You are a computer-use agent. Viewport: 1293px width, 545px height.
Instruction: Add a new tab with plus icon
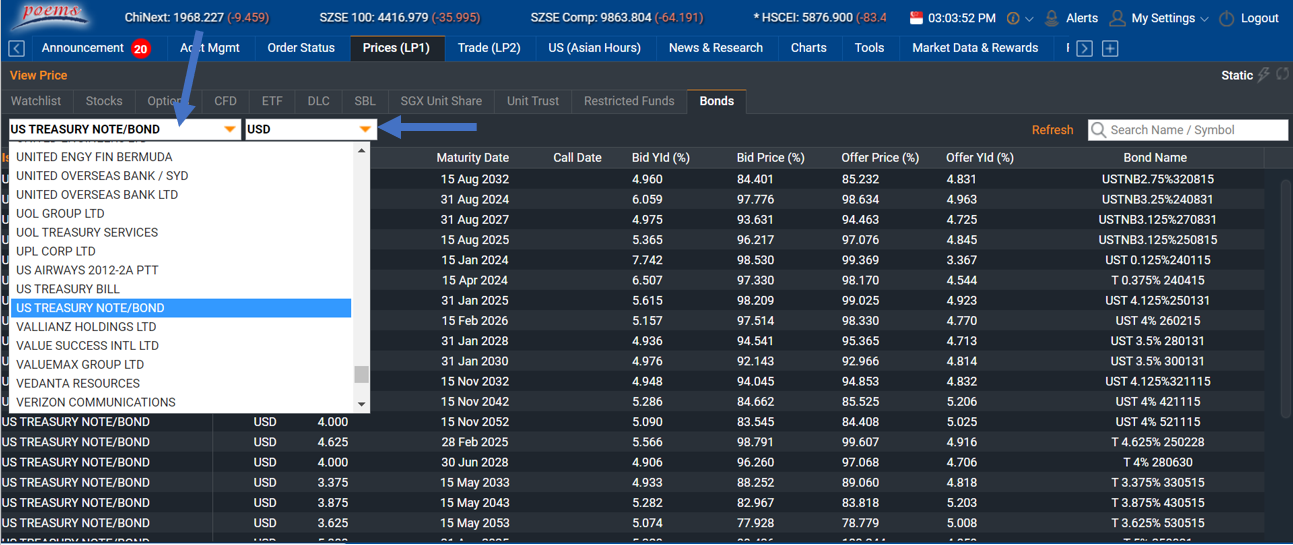1110,48
